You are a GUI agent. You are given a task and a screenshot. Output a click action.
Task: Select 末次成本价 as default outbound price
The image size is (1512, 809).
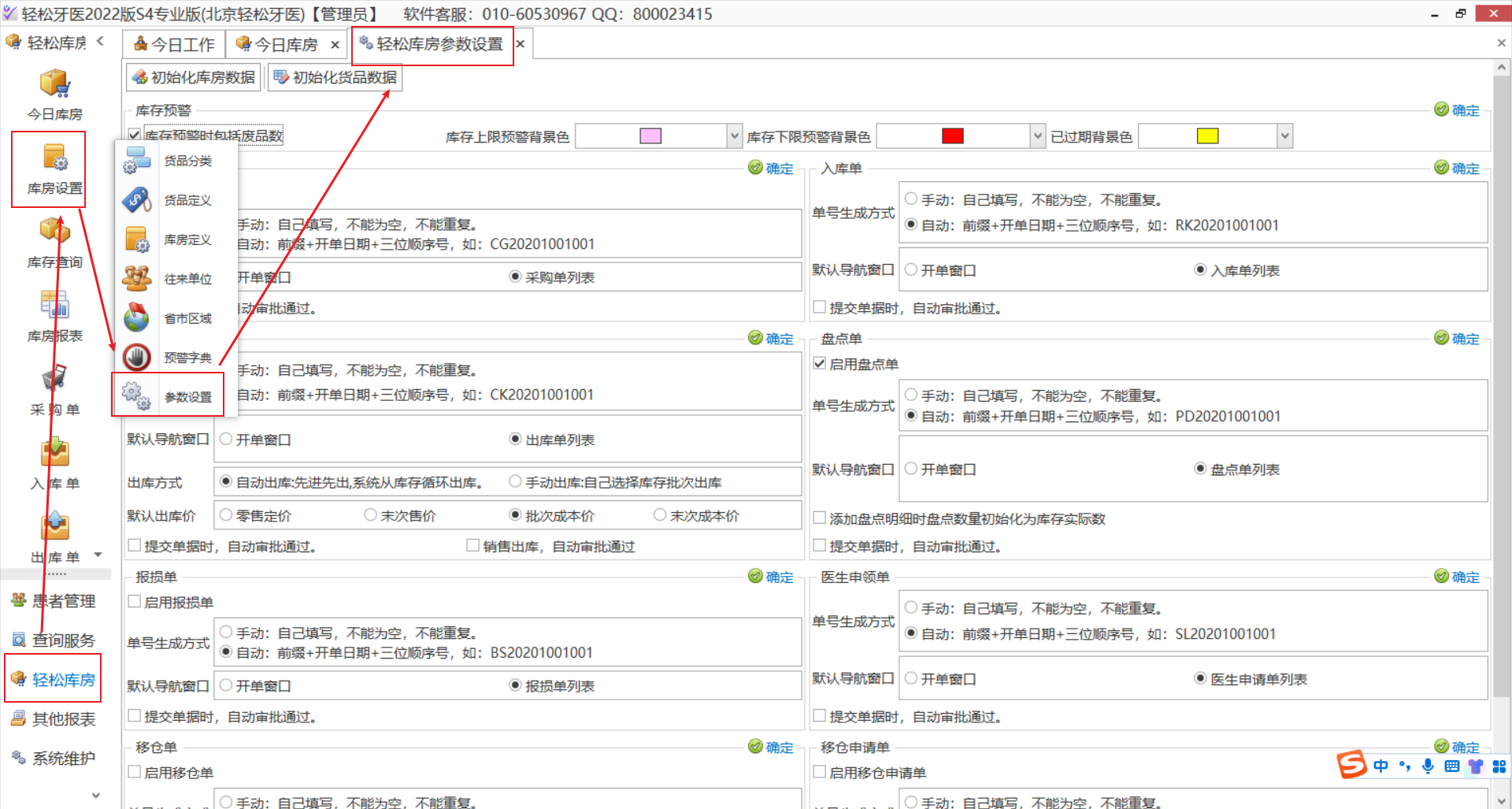click(660, 515)
